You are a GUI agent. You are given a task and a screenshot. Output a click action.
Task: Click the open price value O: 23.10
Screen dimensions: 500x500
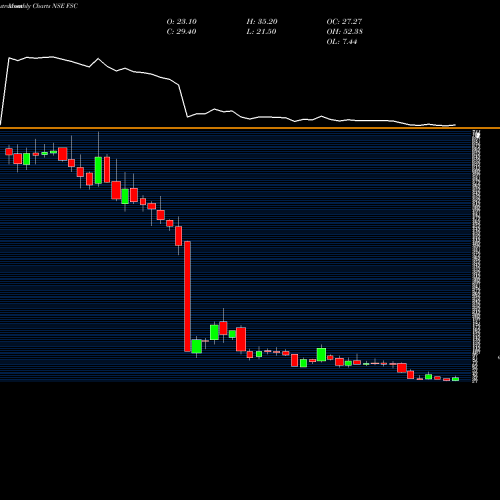click(x=182, y=22)
